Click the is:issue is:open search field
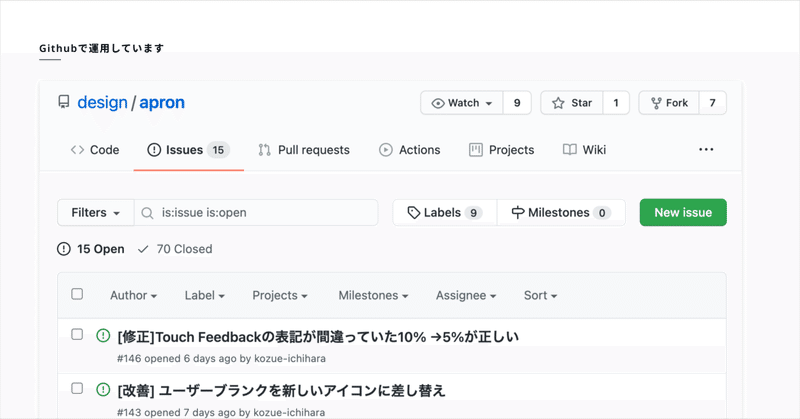The image size is (800, 419). (x=256, y=212)
